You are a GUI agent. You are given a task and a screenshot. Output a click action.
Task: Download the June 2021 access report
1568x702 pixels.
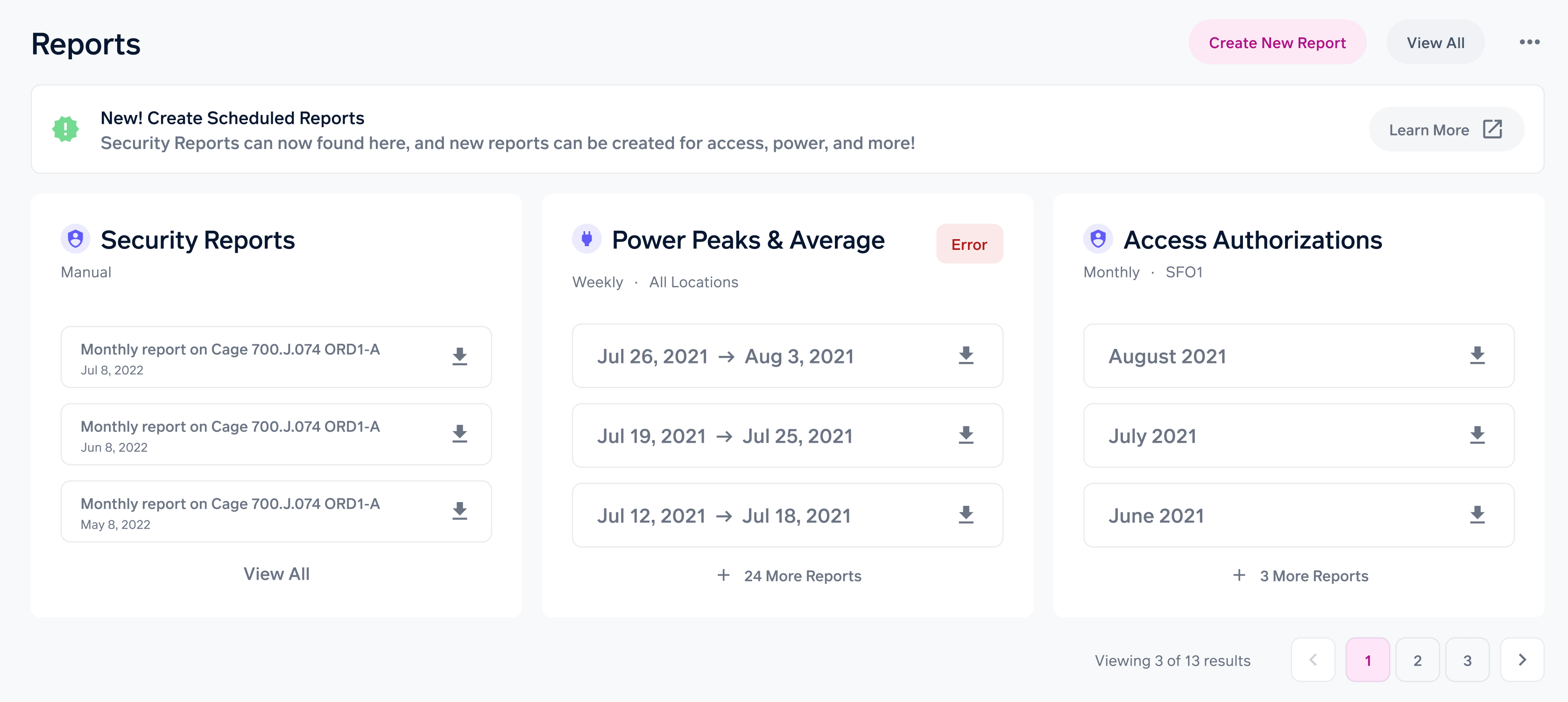point(1477,515)
